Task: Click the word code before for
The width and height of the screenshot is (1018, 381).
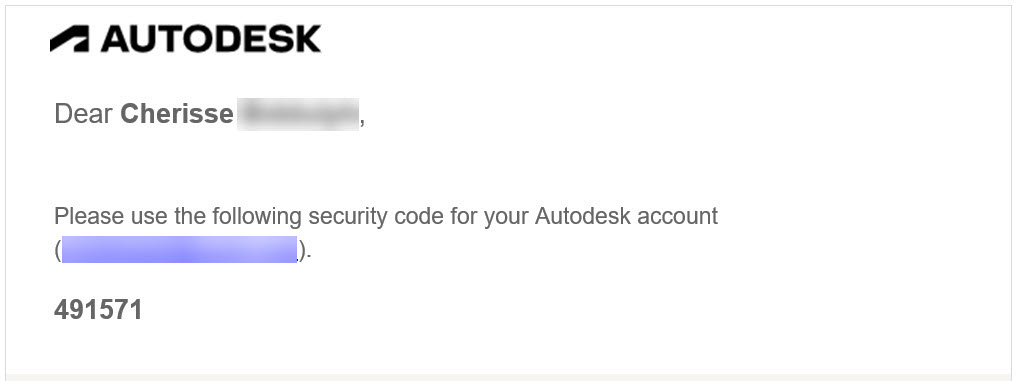Action: (x=419, y=216)
